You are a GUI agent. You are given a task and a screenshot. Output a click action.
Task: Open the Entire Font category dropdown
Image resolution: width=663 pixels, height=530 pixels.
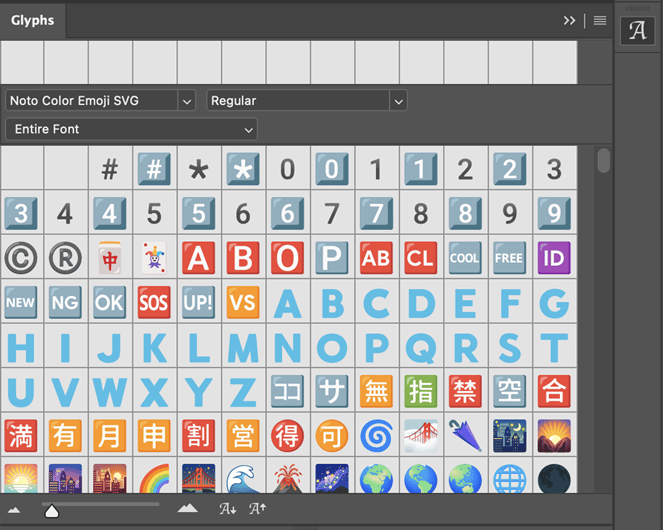coord(131,129)
